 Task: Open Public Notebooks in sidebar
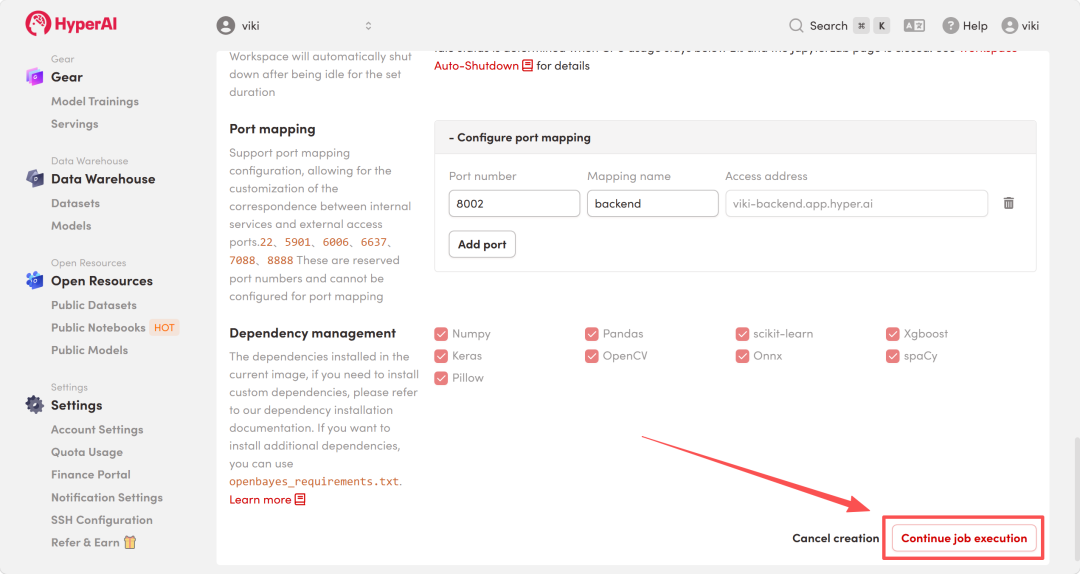pyautogui.click(x=98, y=327)
